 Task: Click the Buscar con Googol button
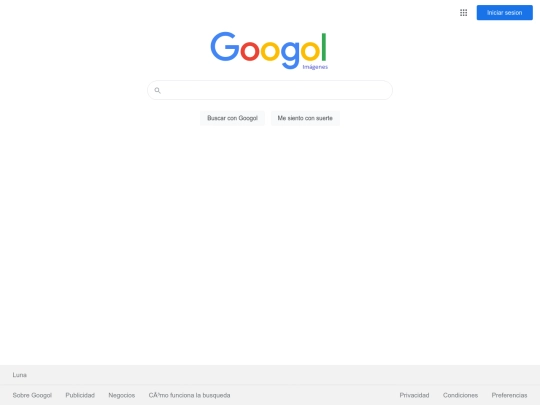232,118
